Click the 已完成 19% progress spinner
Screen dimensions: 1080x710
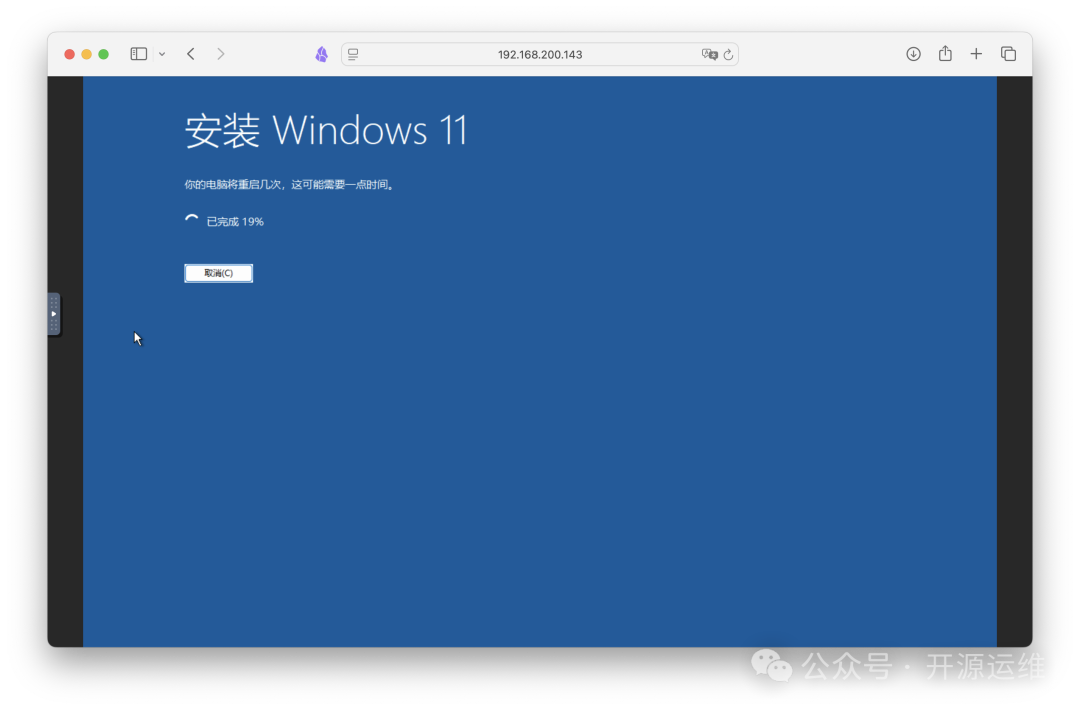[x=223, y=221]
